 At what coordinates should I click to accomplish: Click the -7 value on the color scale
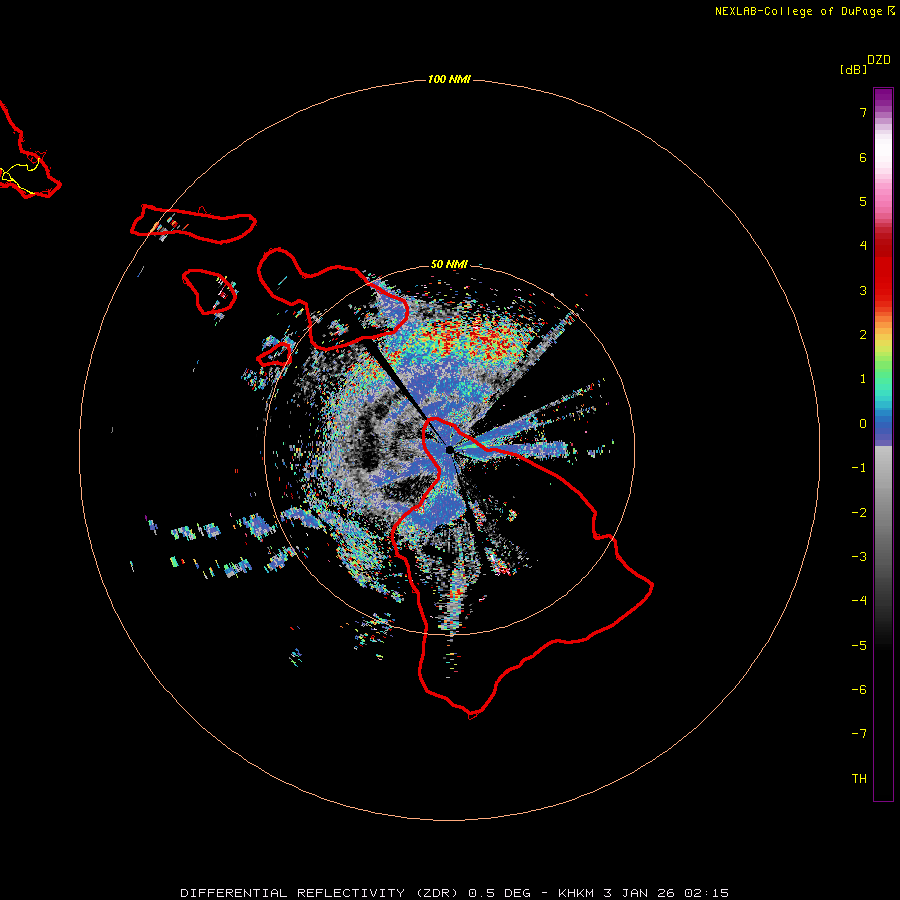(859, 734)
